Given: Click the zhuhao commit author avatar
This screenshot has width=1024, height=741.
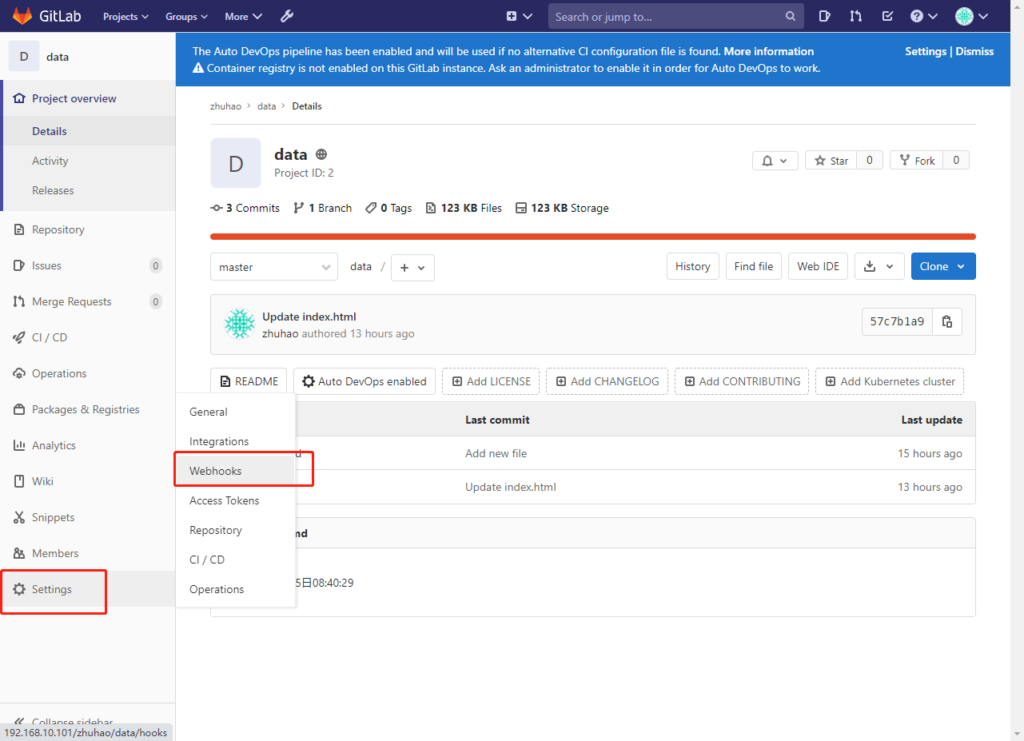Looking at the screenshot, I should tap(240, 324).
